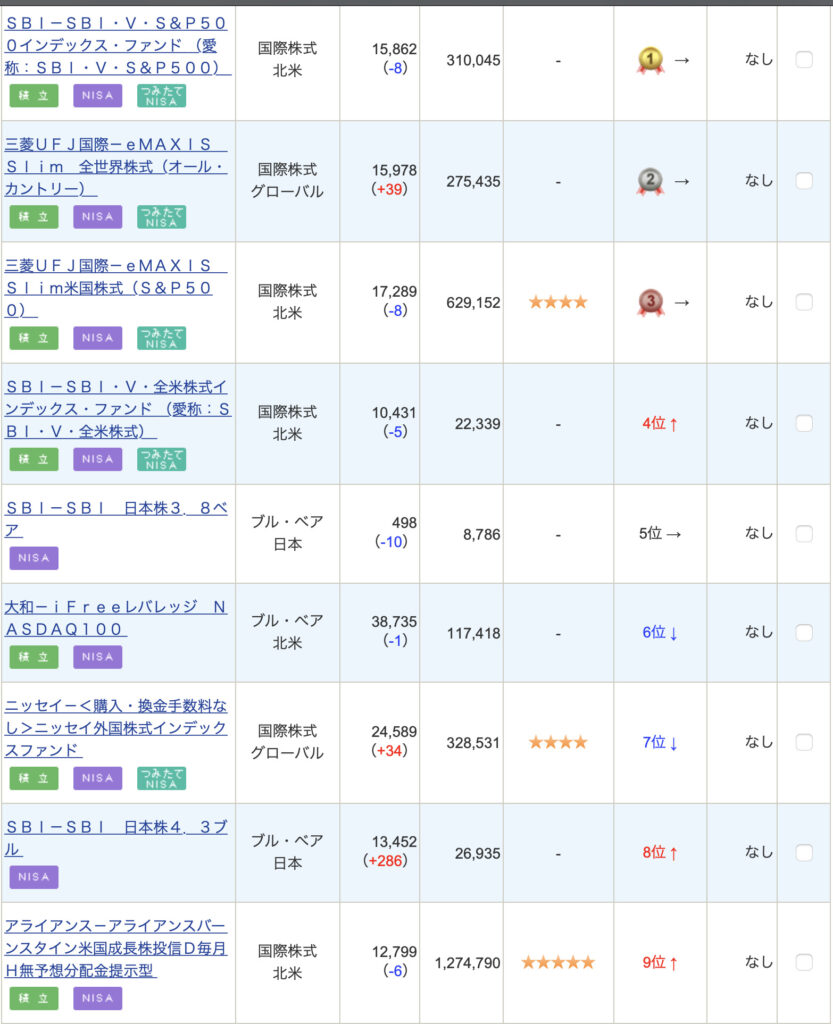Click NISA badge in オール・カントリー row
This screenshot has width=833, height=1024.
[x=97, y=217]
